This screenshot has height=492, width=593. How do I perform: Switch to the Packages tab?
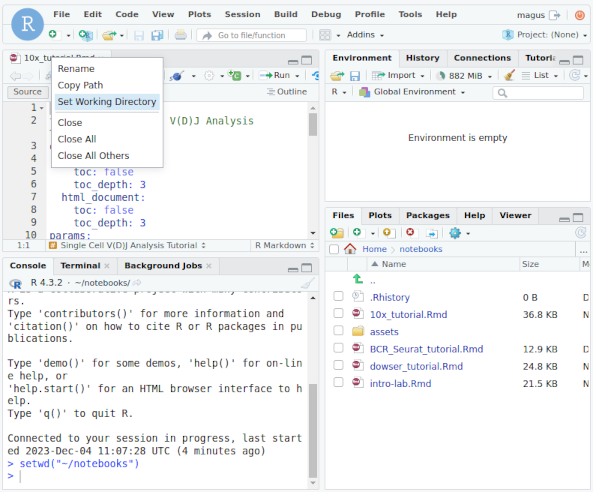[x=428, y=215]
